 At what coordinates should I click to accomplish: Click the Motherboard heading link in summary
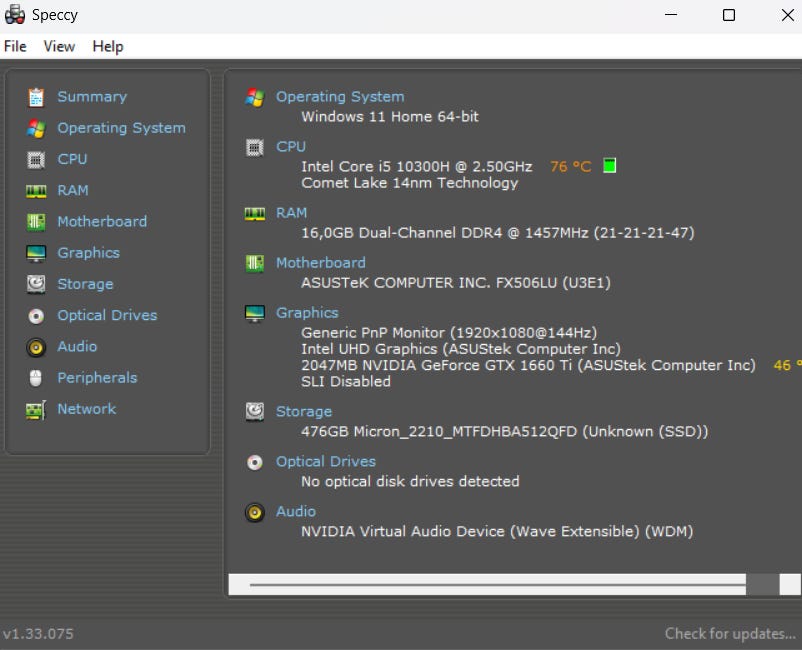click(321, 263)
